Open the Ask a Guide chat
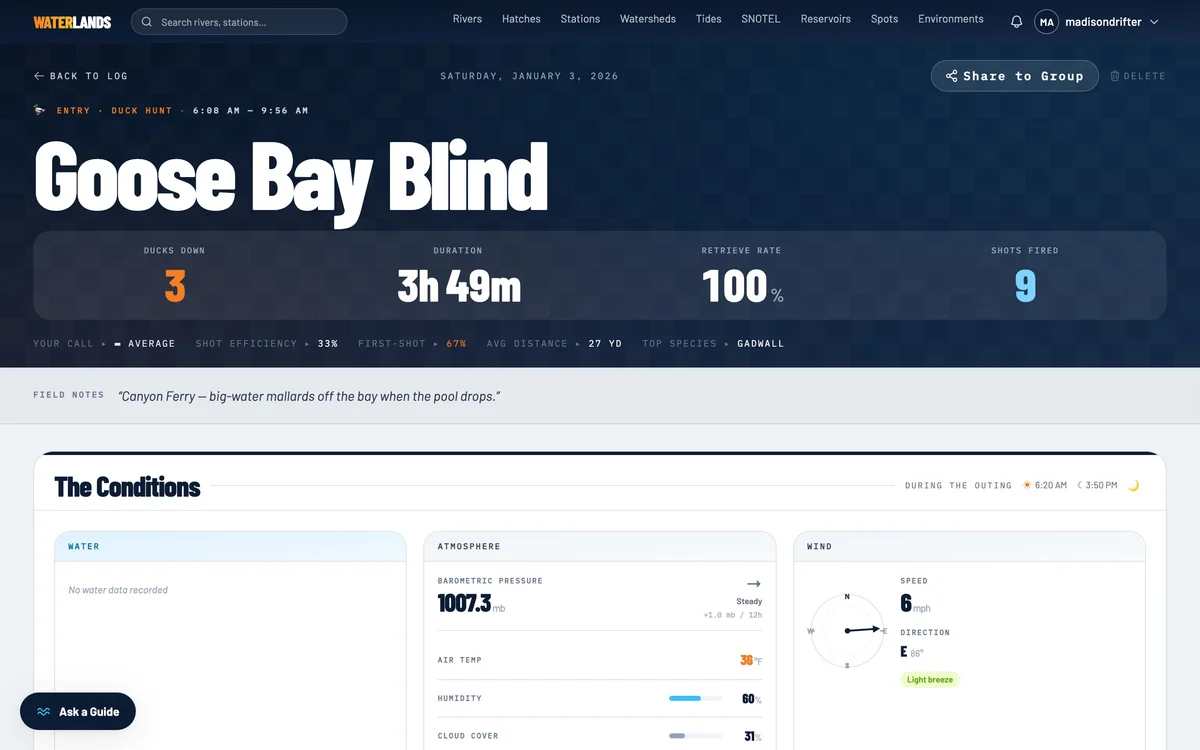 pyautogui.click(x=78, y=712)
